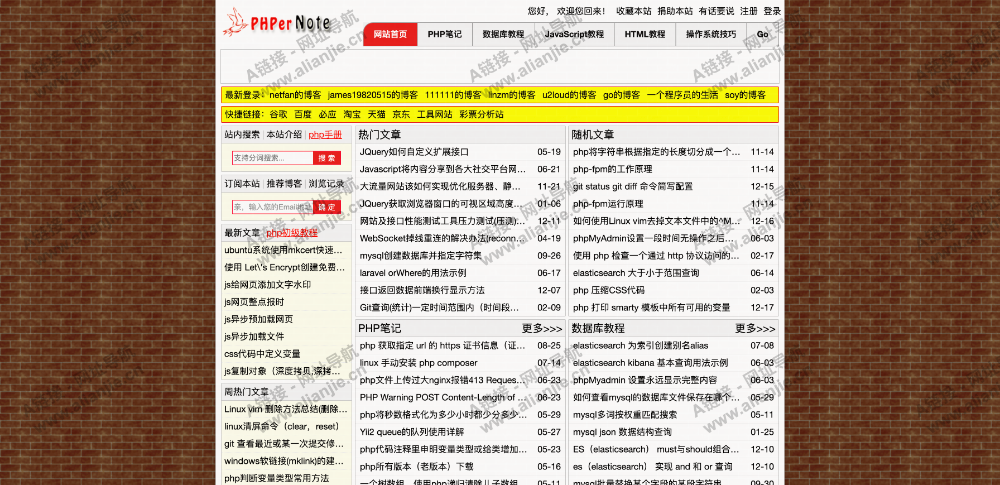Click the 登录 link
1000x485 pixels.
pyautogui.click(x=772, y=11)
